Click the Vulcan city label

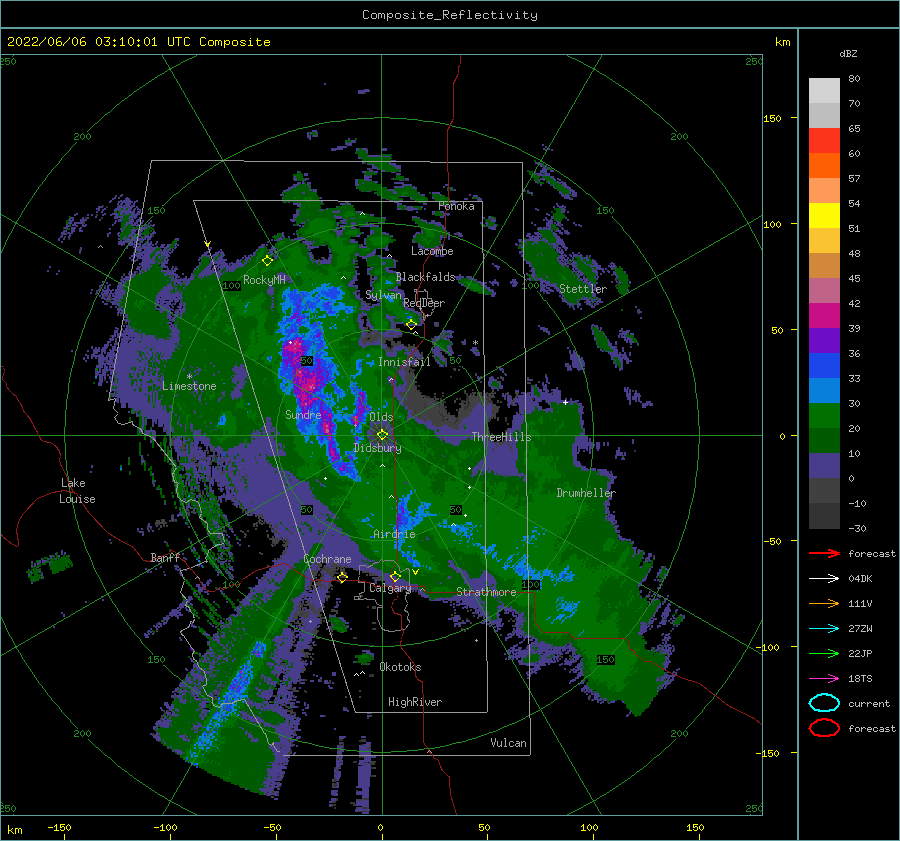509,743
